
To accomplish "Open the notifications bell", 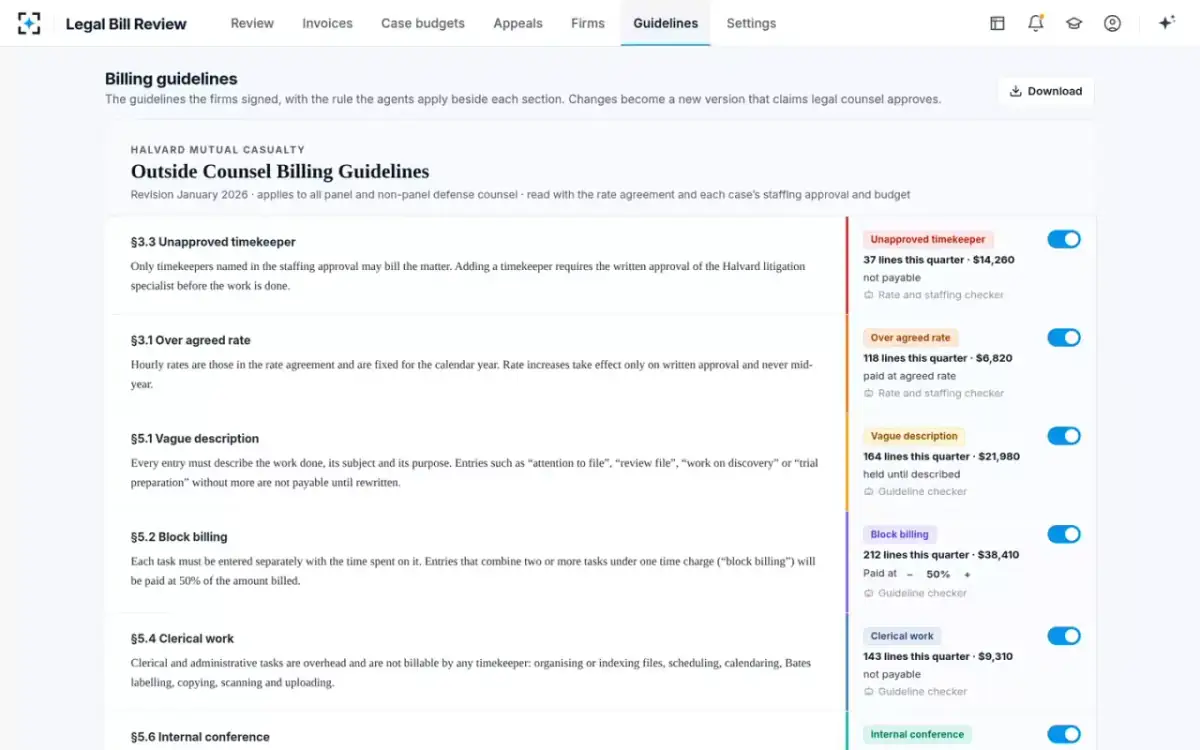I will [x=1036, y=23].
